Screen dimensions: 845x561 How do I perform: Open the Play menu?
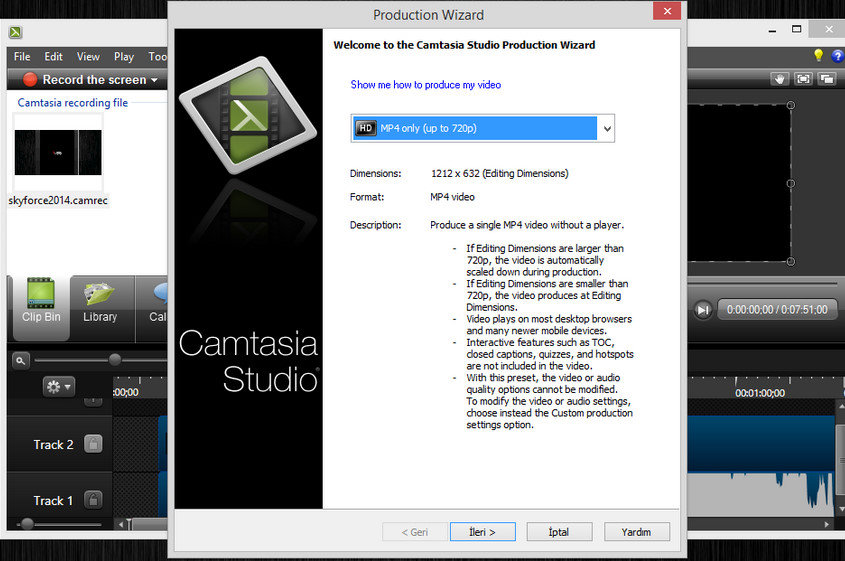pyautogui.click(x=123, y=57)
